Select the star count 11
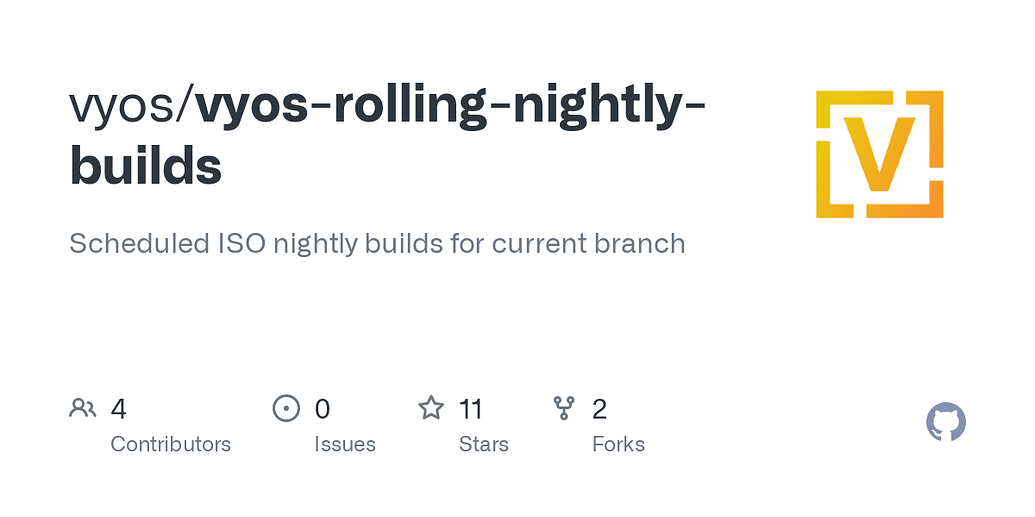This screenshot has width=1035, height=517. pyautogui.click(x=471, y=409)
